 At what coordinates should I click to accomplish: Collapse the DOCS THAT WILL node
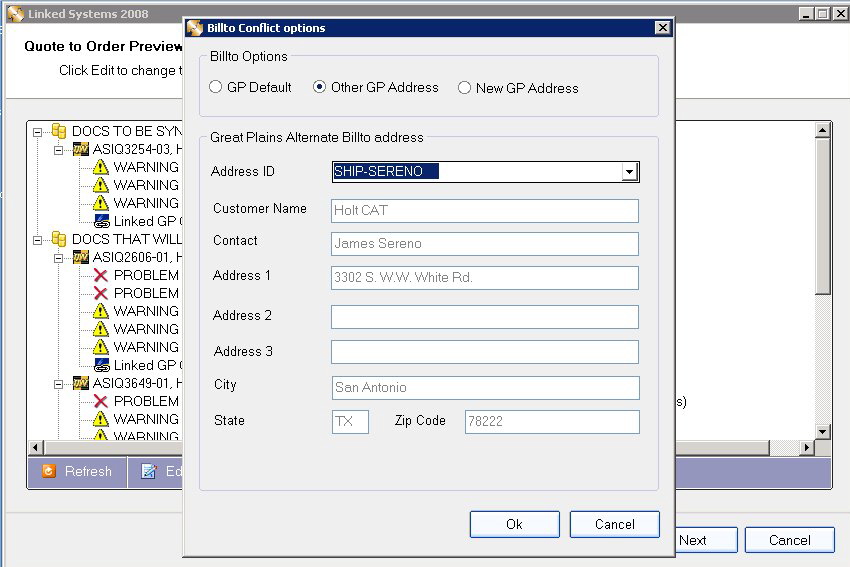[x=37, y=240]
